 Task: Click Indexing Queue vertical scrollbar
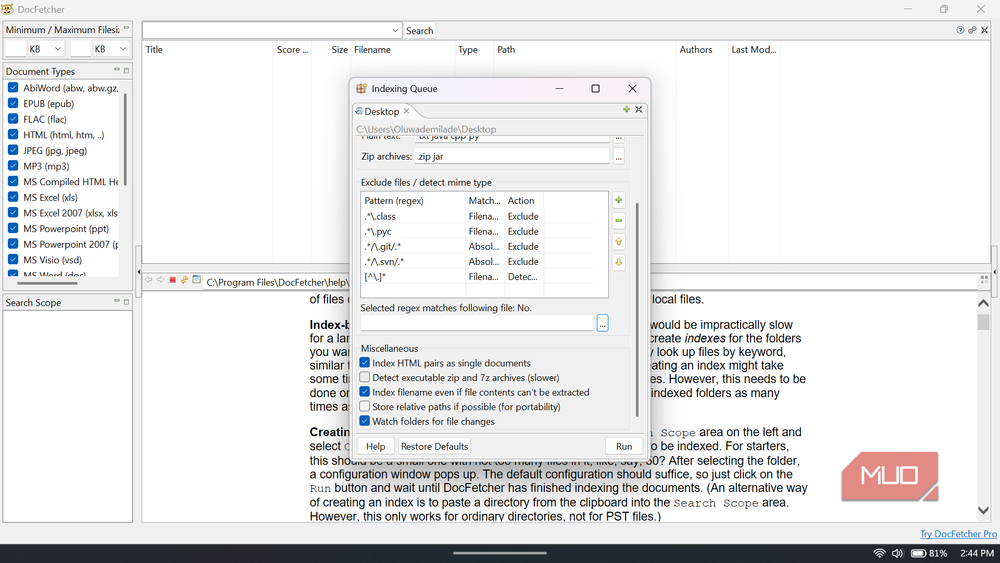point(636,309)
